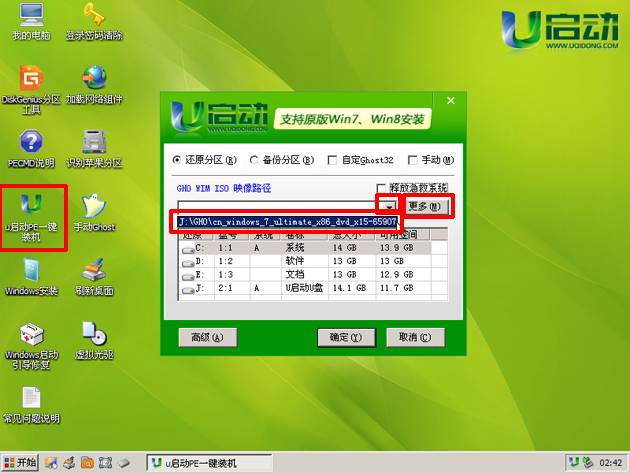Open the 手动Ghost desktop icon

click(94, 205)
